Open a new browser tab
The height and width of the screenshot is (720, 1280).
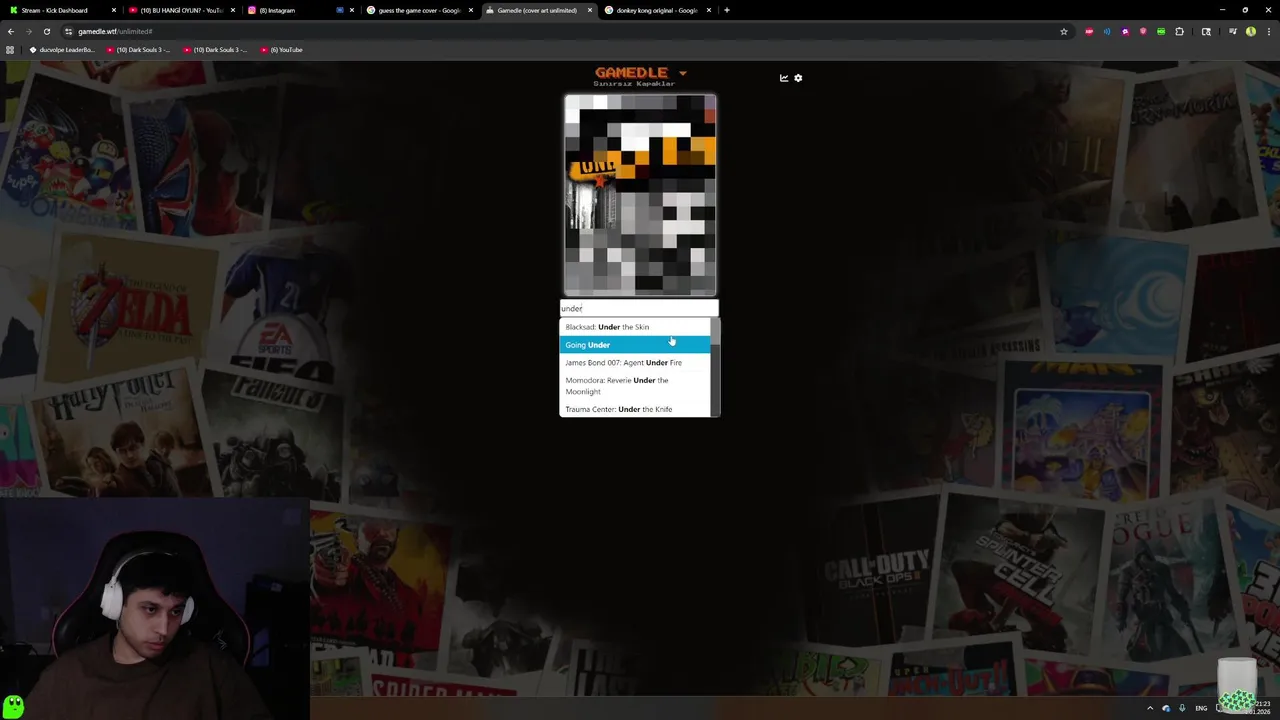[727, 10]
